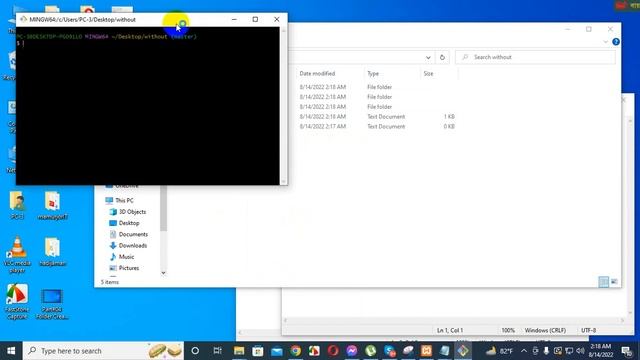Open Pictures in the navigation pane
Viewport: 640px width, 360px height.
coord(129,268)
